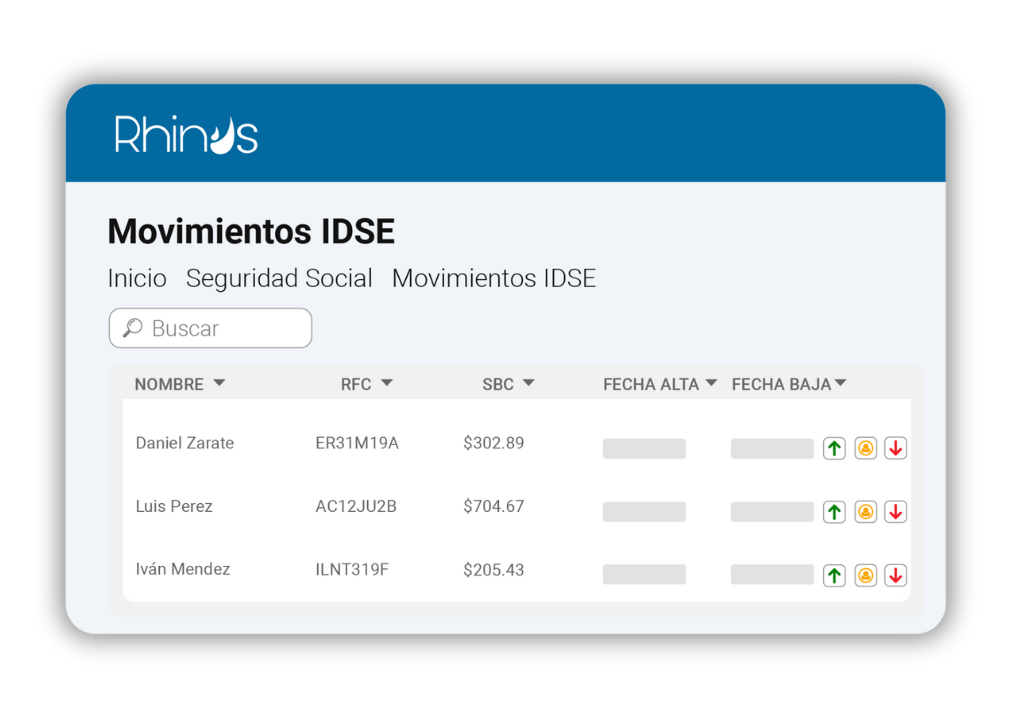Image resolution: width=1015 pixels, height=713 pixels.
Task: Click the green up arrow for Luis Perez
Action: [834, 512]
